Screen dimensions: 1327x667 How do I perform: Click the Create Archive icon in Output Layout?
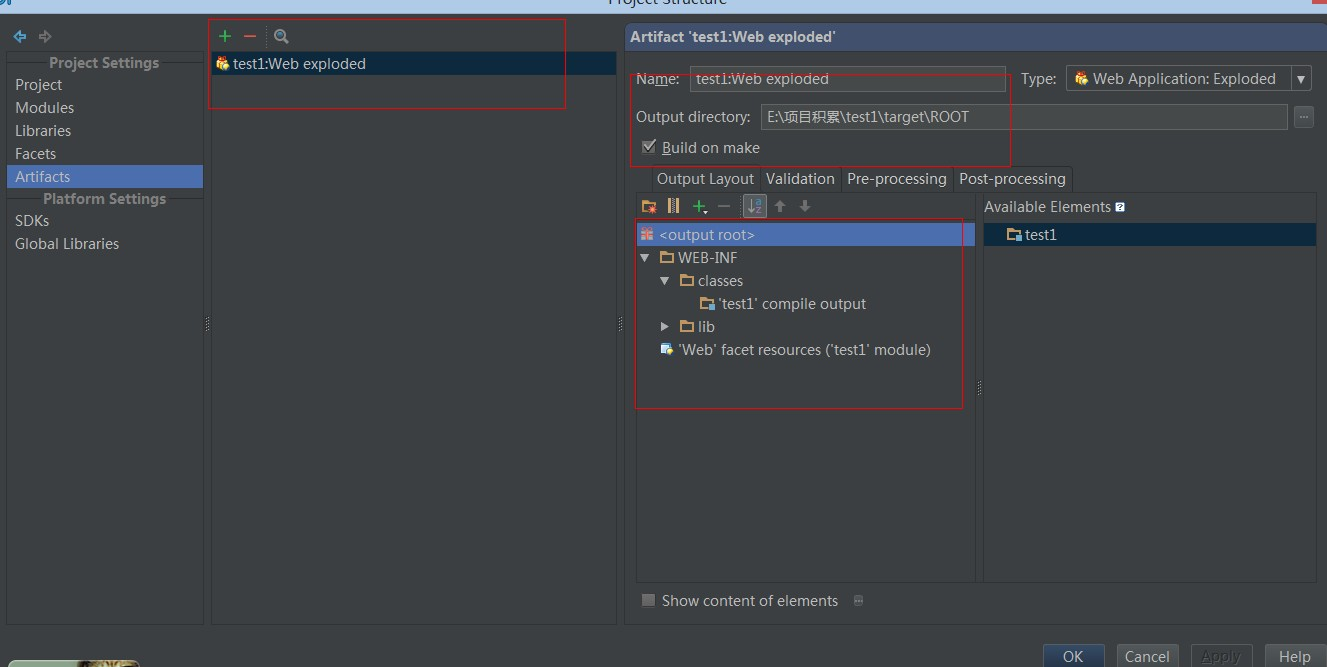click(x=674, y=206)
